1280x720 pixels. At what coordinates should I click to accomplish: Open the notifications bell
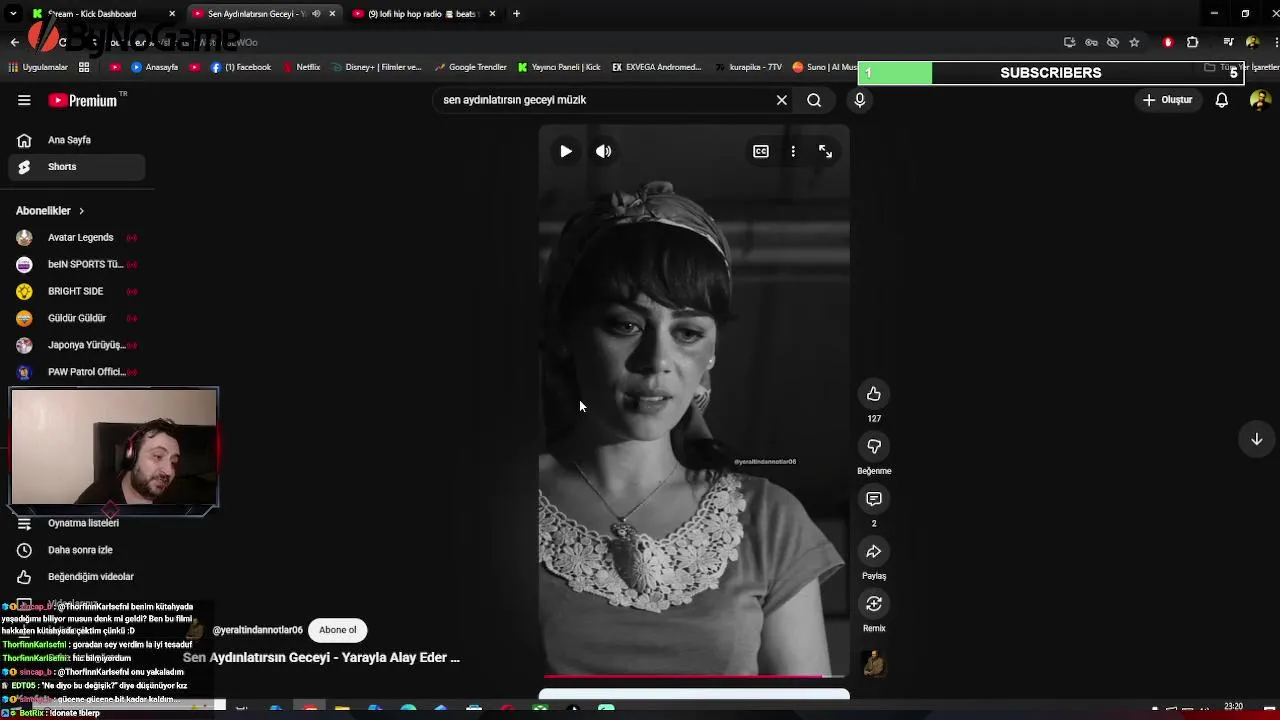tap(1221, 100)
